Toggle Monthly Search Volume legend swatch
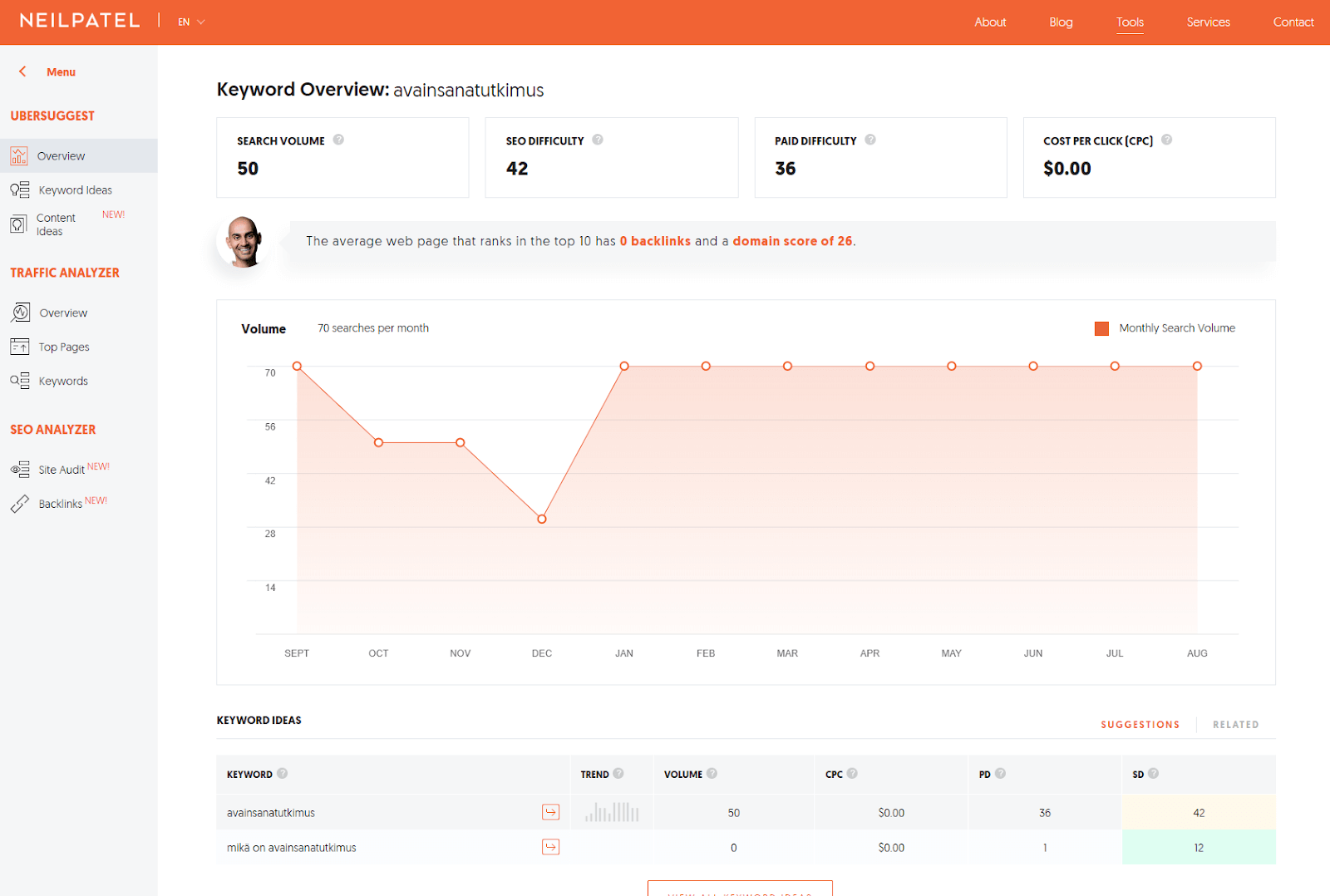 tap(1101, 328)
